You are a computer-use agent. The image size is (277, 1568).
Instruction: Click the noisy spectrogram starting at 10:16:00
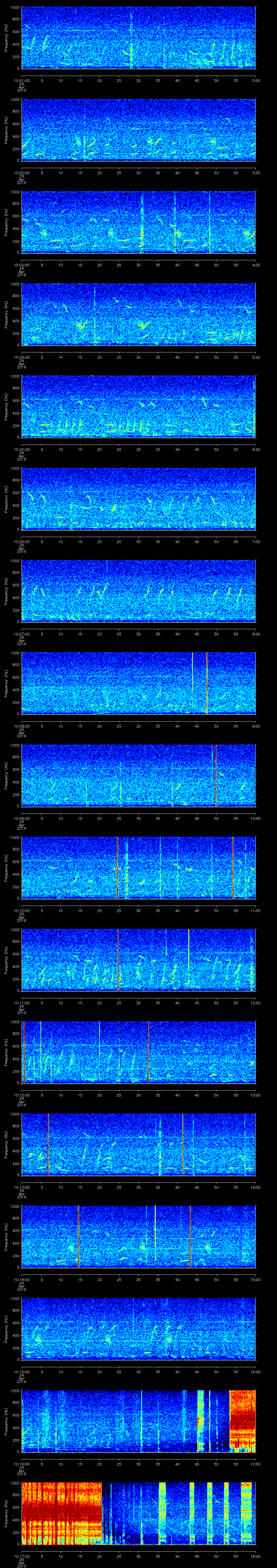pyautogui.click(x=138, y=1421)
